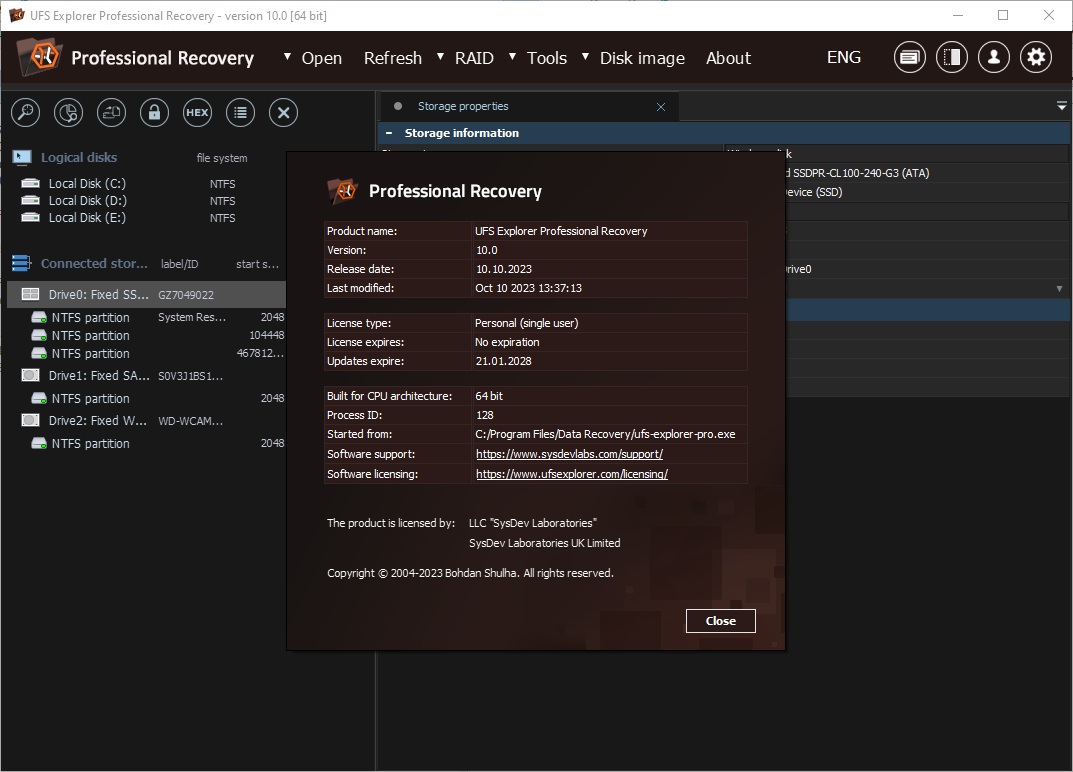Toggle the split panel layout icon
Screen dimensions: 1073x772
(952, 57)
